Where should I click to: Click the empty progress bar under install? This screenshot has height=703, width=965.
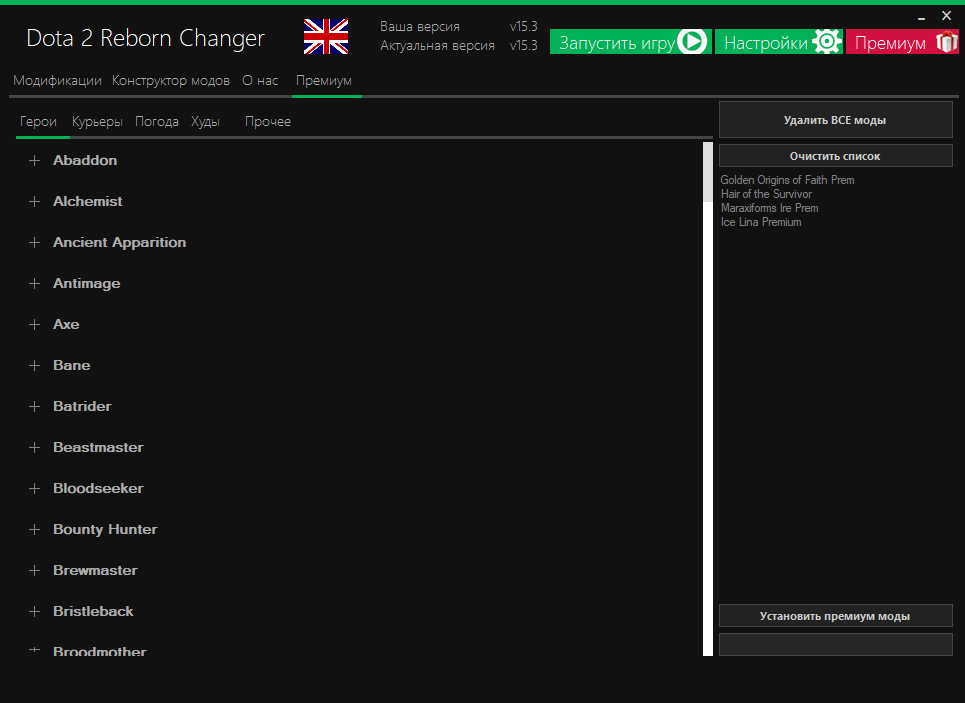point(836,645)
